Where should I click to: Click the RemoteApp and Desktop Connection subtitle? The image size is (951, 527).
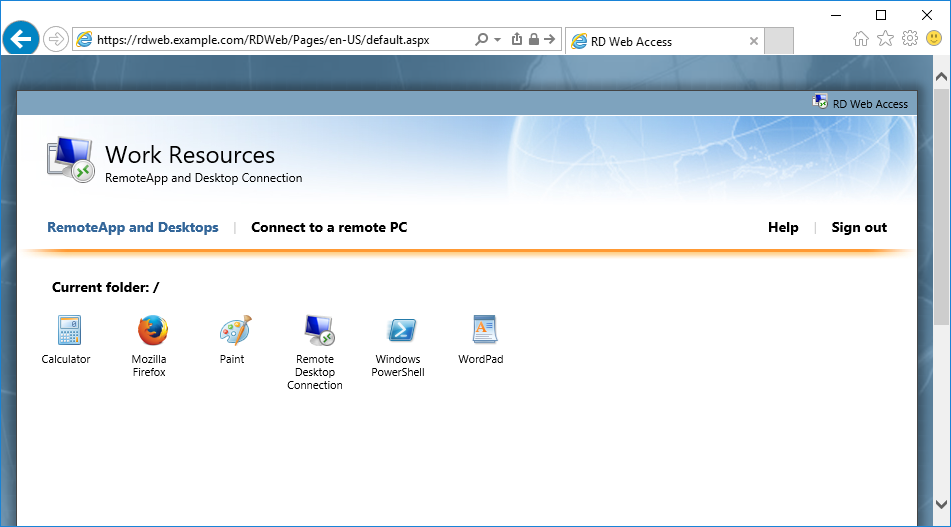[x=203, y=178]
